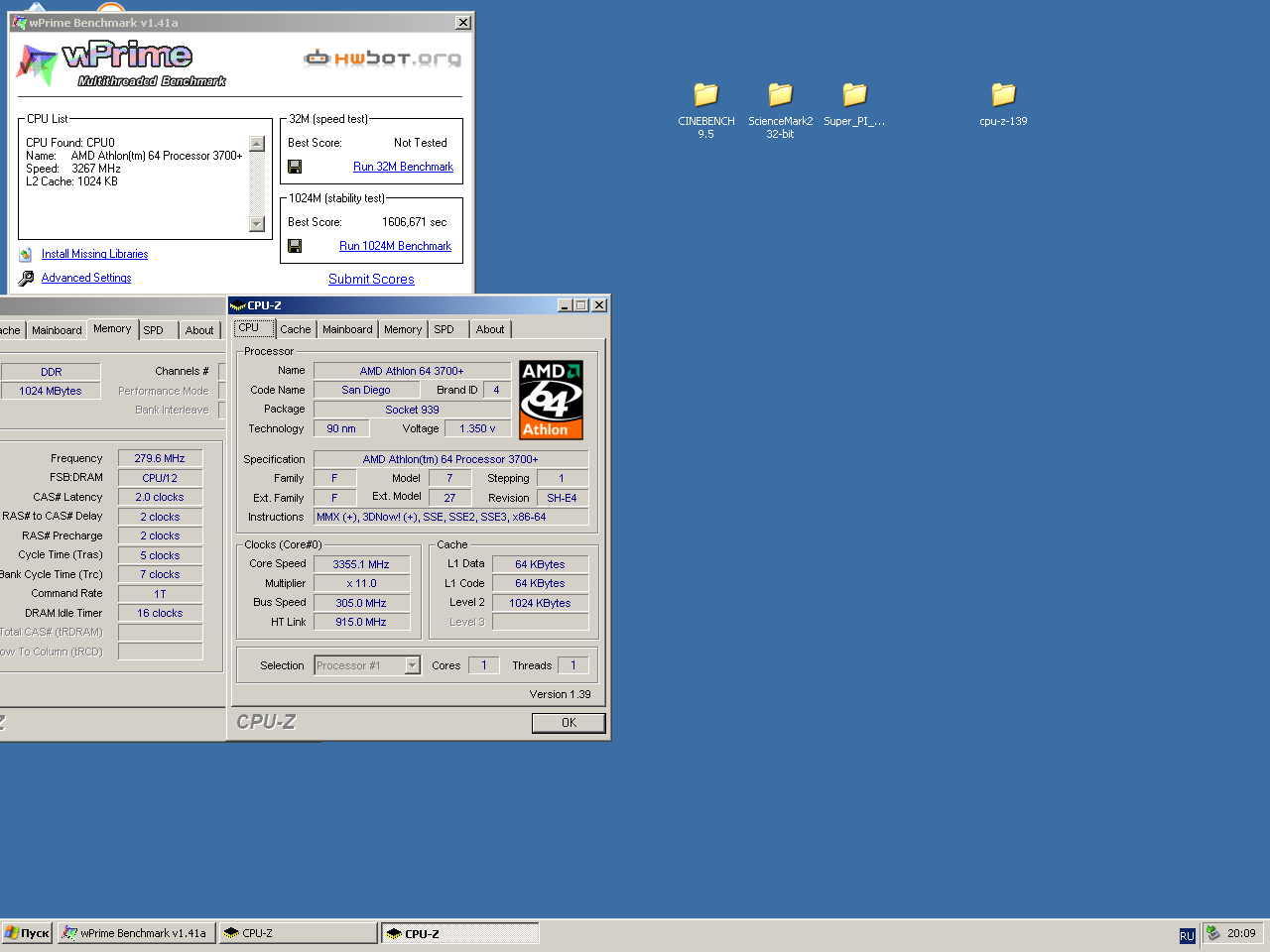Click the Core Speed 3355.1 MHz field

(x=361, y=564)
